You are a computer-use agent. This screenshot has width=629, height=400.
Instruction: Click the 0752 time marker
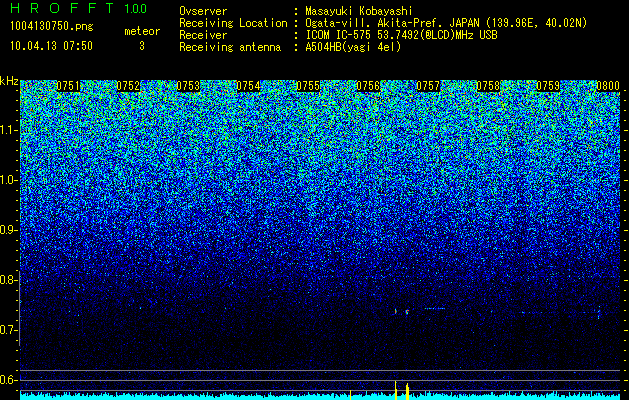128,86
